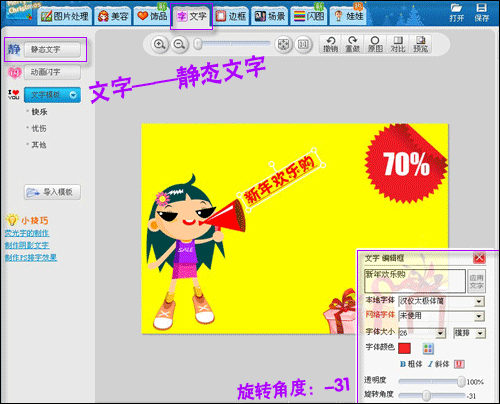Click the zoom out magnifier icon
This screenshot has height=404, width=500.
click(180, 44)
